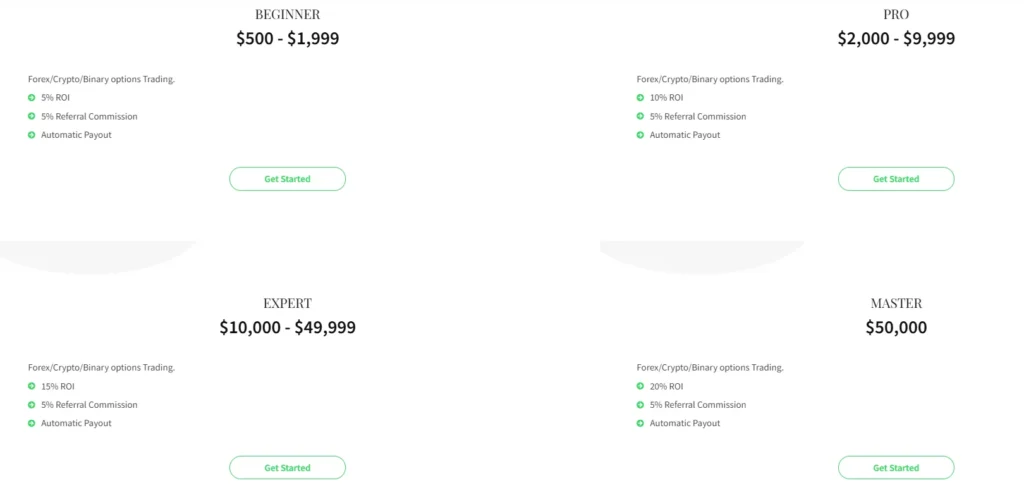Click the Beginner Automatic Payout bullet icon
The height and width of the screenshot is (490, 1024).
[32, 135]
